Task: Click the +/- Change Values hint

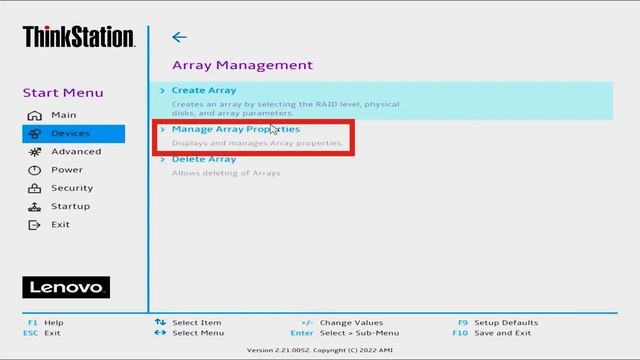Action: point(342,322)
